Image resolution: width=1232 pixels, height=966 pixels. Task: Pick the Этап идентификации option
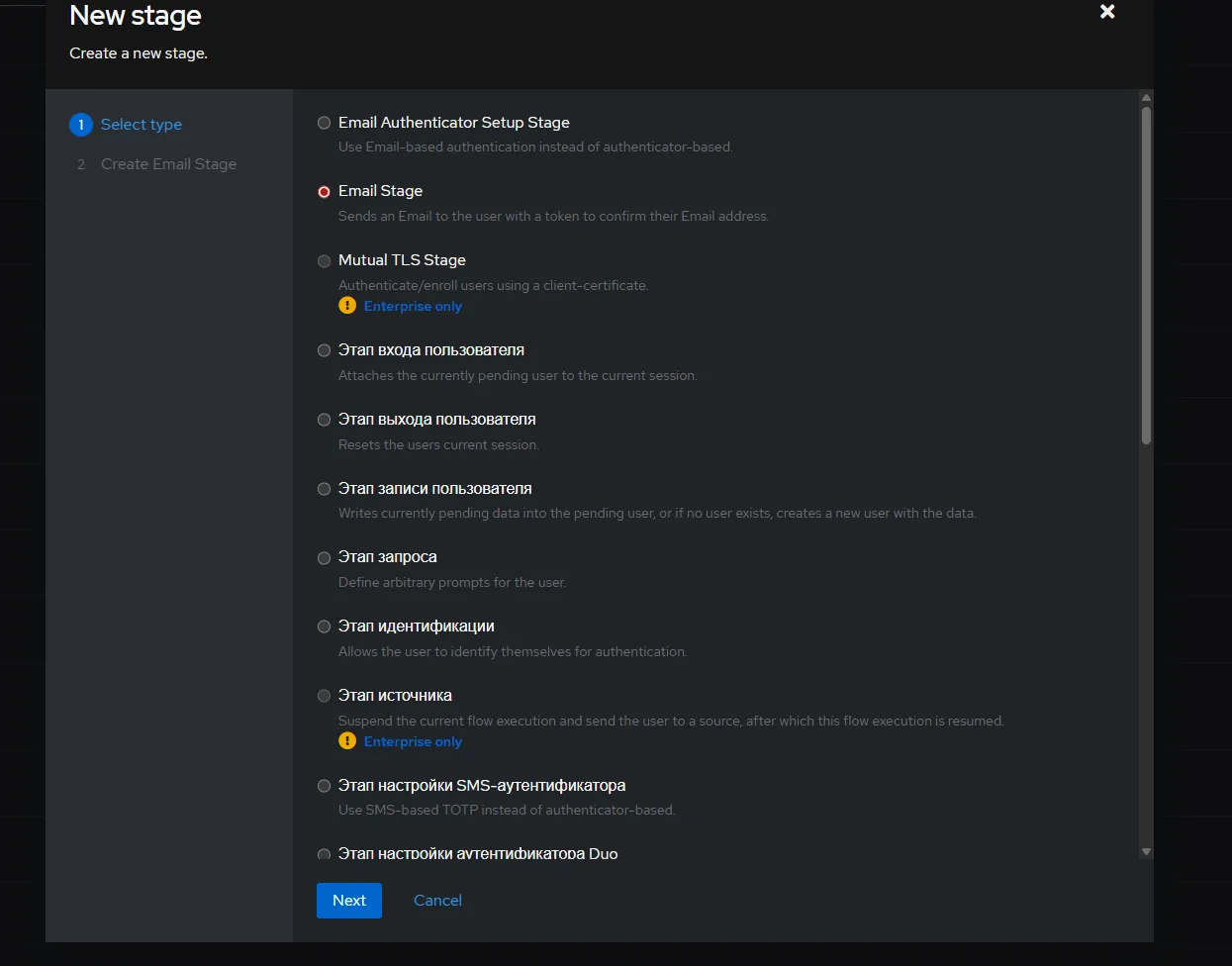(324, 627)
